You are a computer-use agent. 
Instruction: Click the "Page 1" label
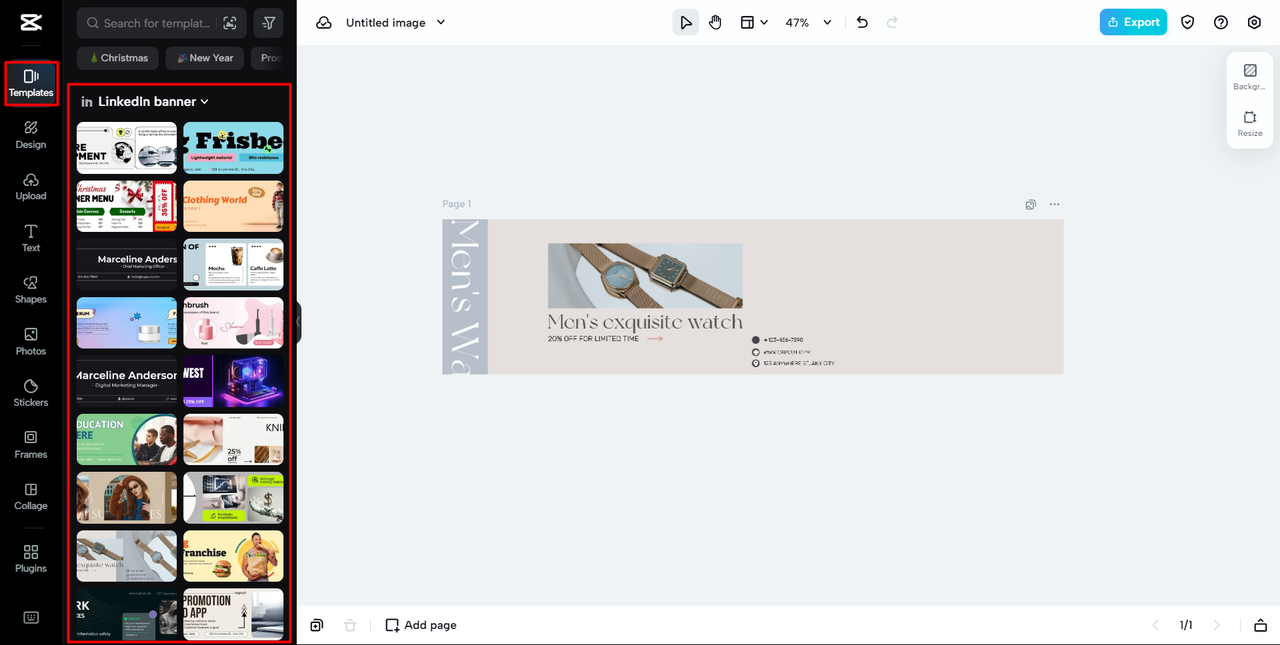[457, 204]
